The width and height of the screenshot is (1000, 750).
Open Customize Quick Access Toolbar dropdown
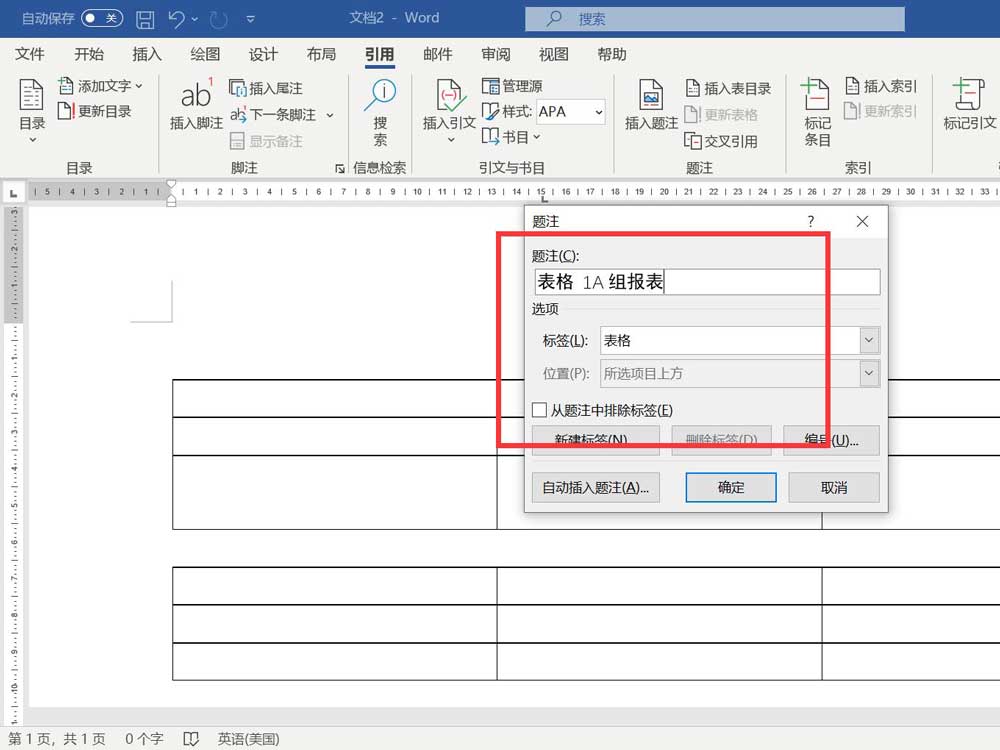[x=251, y=19]
